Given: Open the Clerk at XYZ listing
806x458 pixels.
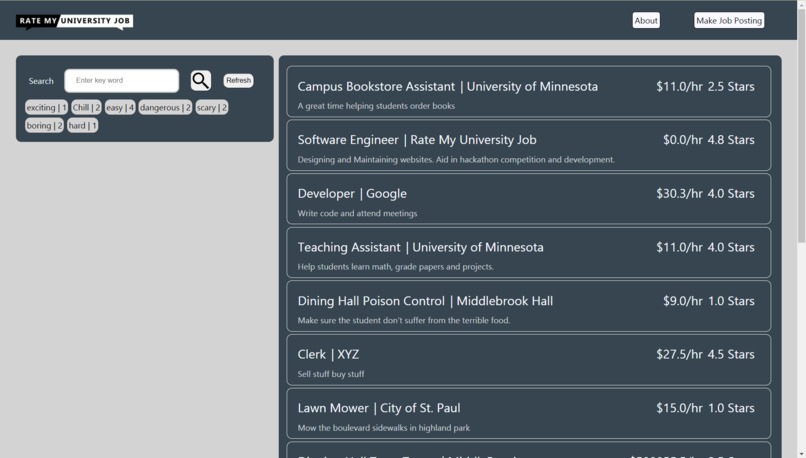Looking at the screenshot, I should tap(528, 360).
